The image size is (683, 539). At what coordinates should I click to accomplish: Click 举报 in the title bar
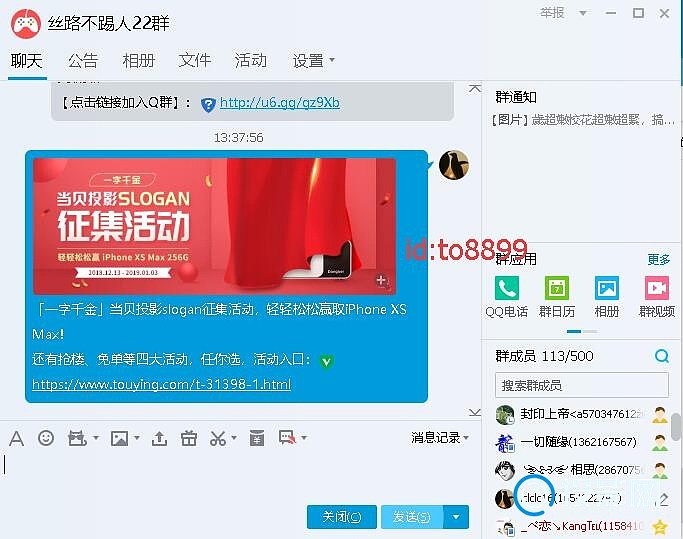click(x=552, y=13)
